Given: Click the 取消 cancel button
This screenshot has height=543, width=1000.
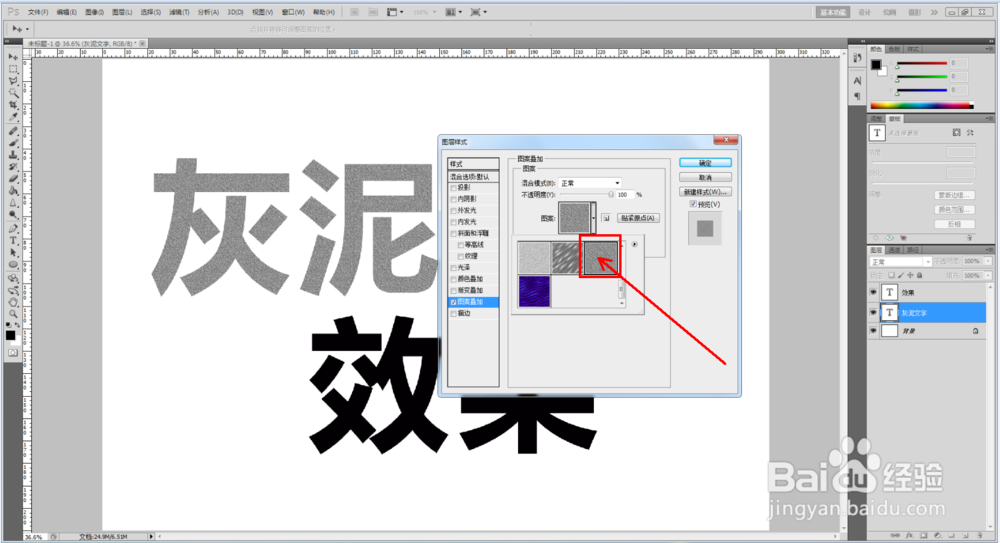Looking at the screenshot, I should click(x=705, y=177).
